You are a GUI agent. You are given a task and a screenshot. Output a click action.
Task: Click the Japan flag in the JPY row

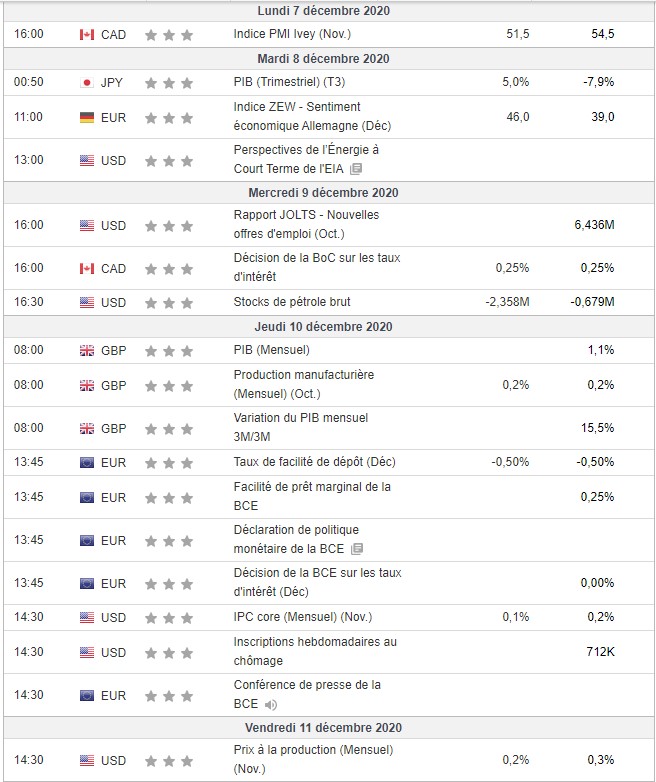[x=87, y=82]
